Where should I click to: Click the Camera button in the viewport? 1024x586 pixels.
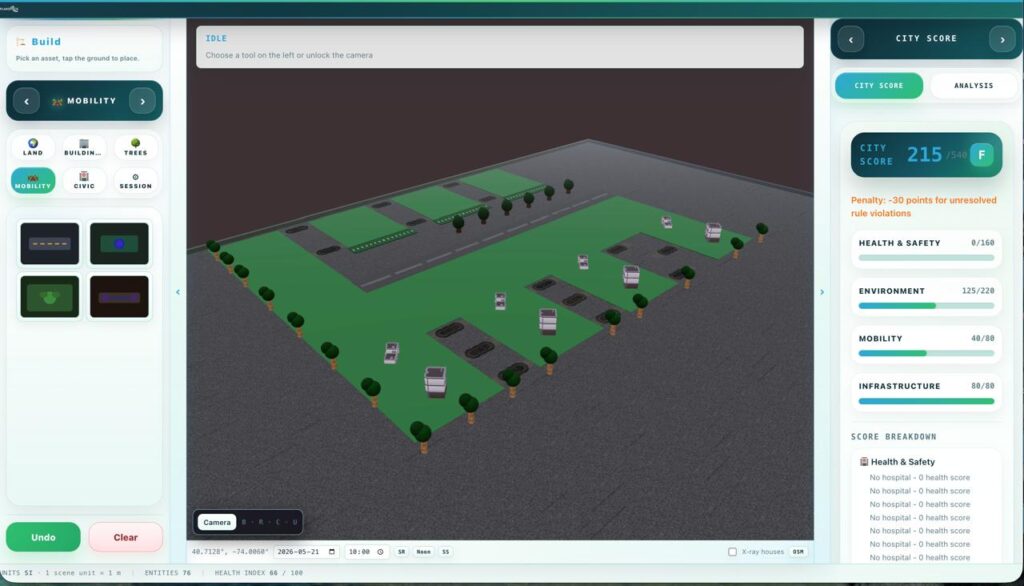tap(217, 522)
